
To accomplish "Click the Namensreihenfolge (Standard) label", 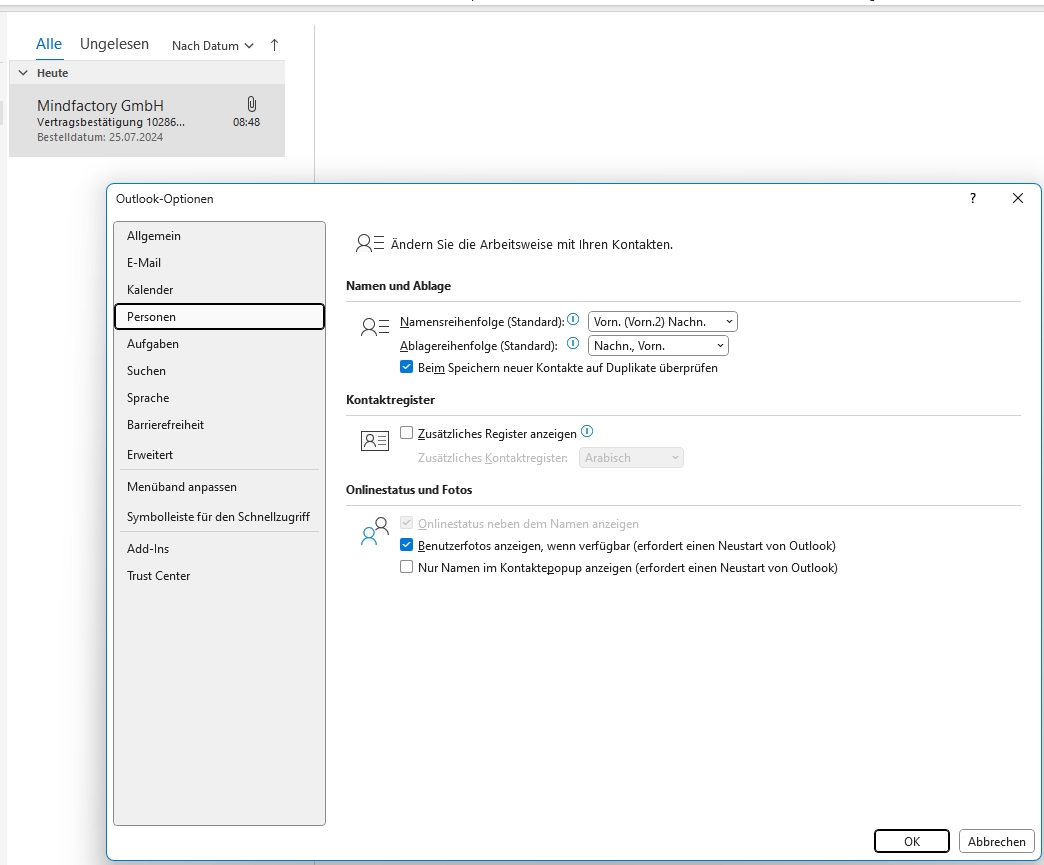I will point(482,322).
